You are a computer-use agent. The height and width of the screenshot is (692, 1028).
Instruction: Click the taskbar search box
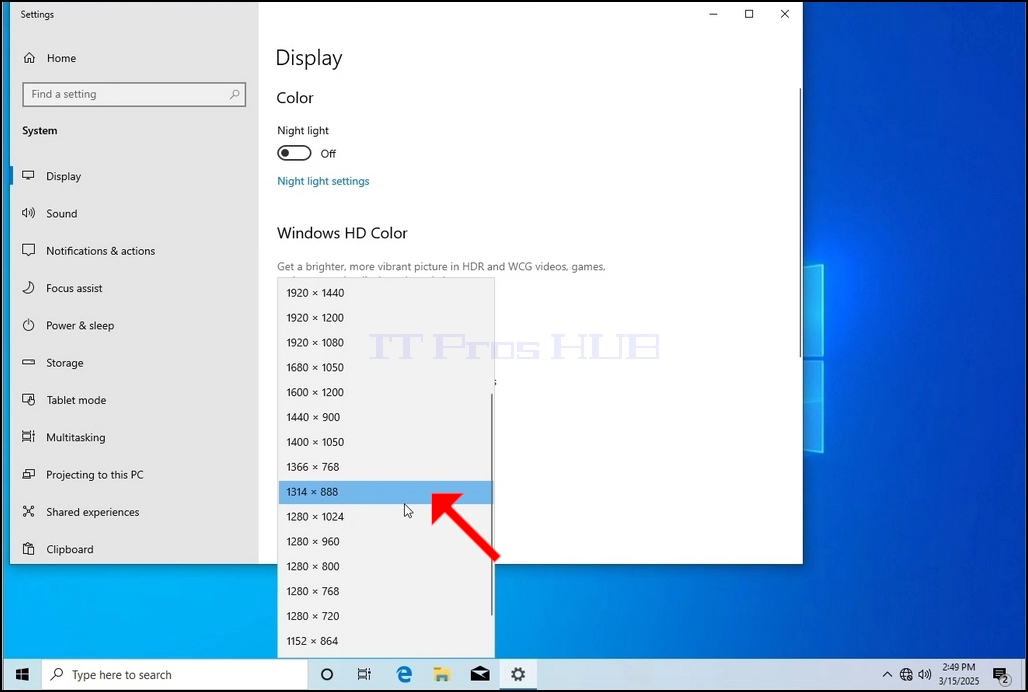175,674
